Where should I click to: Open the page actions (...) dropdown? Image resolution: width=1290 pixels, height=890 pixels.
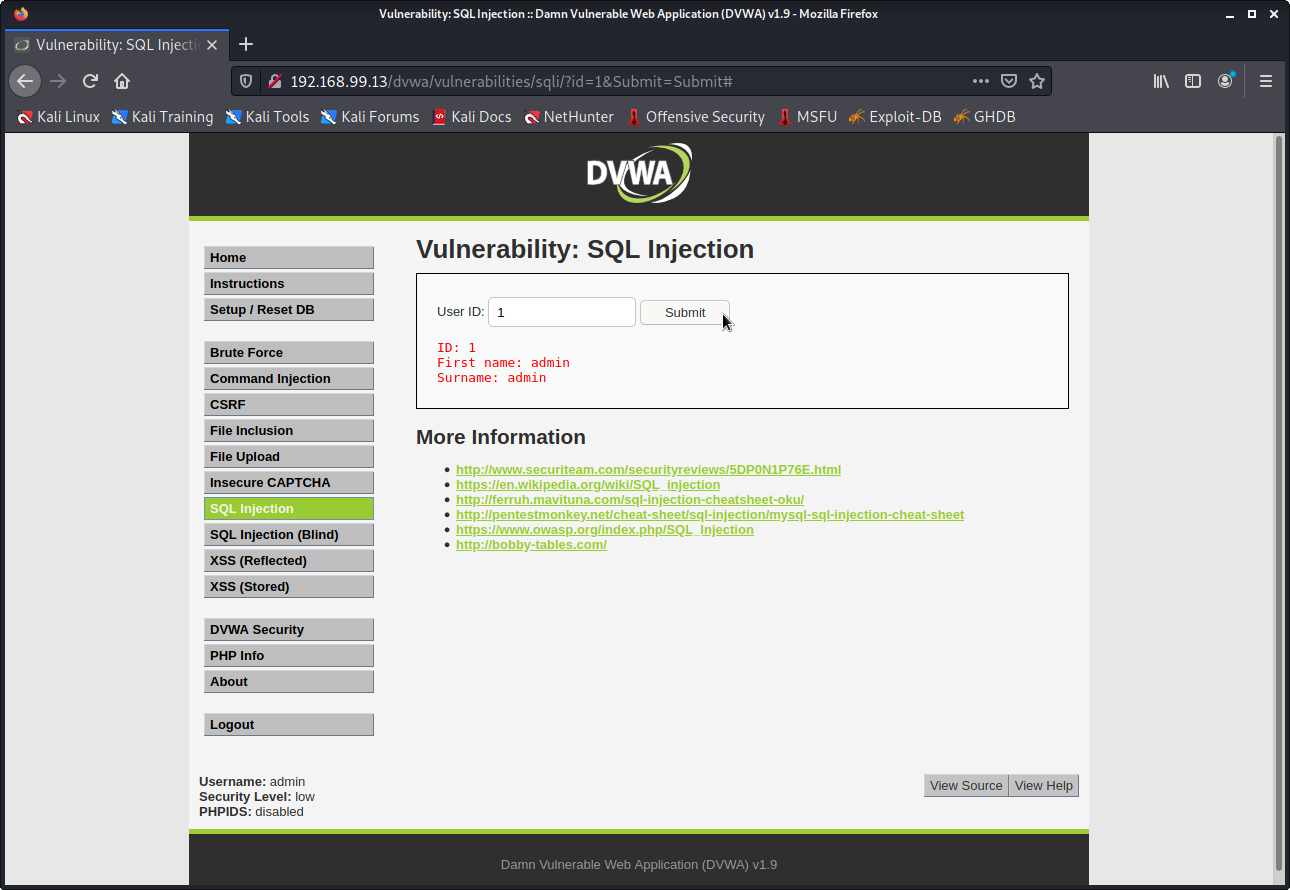(980, 81)
